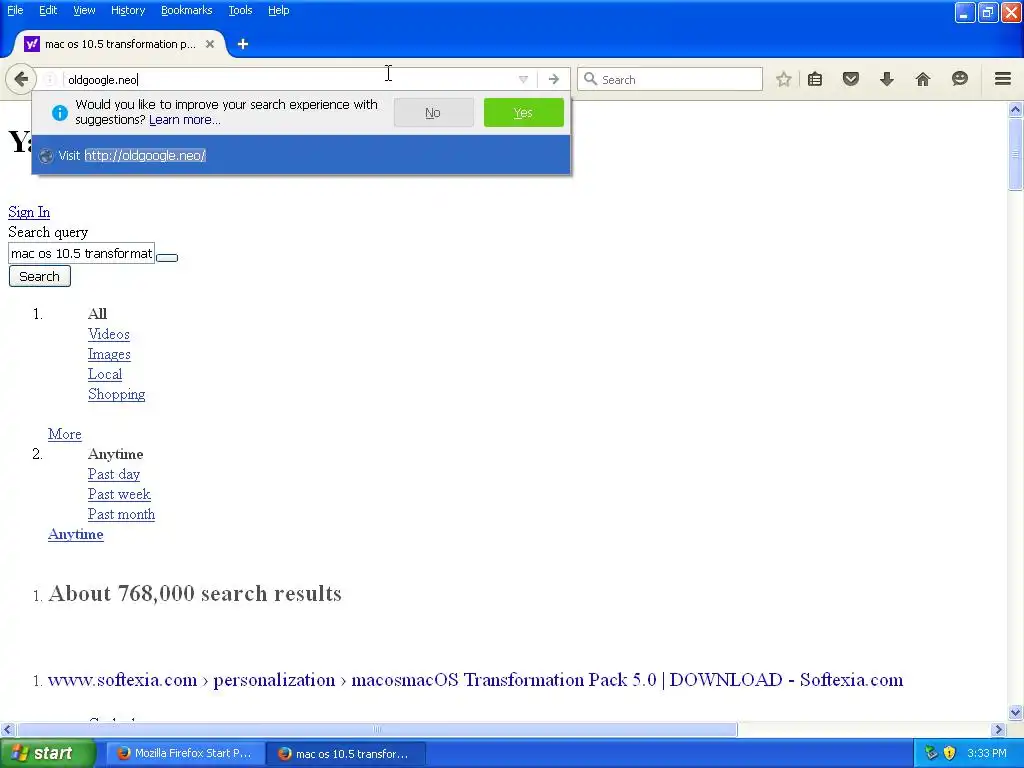Click the Sign In link
Image resolution: width=1024 pixels, height=768 pixels.
pos(29,212)
